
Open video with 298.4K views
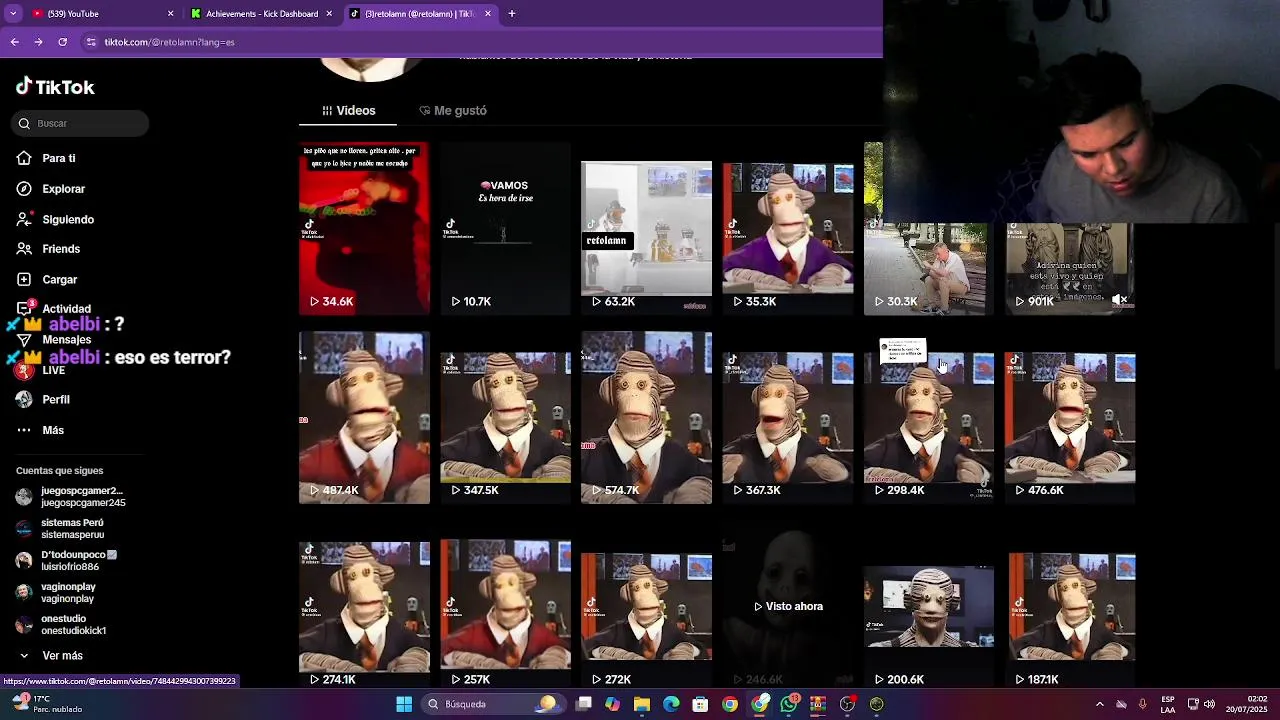click(929, 418)
